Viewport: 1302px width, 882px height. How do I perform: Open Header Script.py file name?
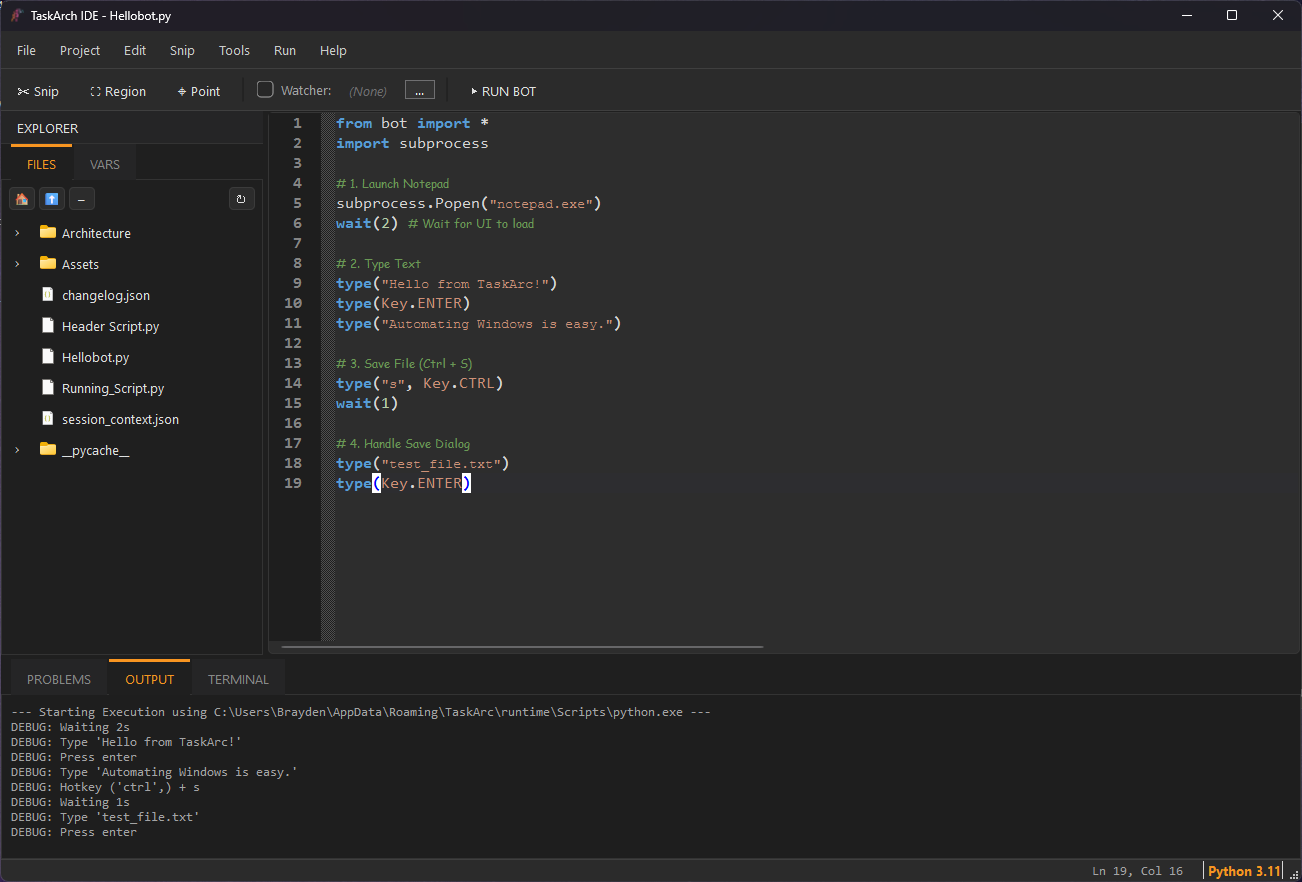point(110,326)
